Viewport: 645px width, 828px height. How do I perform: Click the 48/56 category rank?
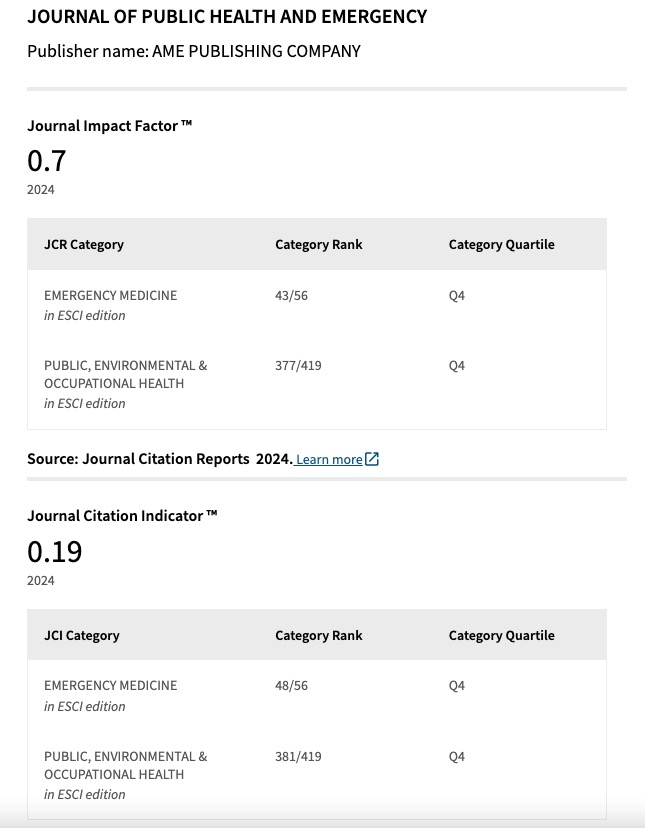pos(291,686)
